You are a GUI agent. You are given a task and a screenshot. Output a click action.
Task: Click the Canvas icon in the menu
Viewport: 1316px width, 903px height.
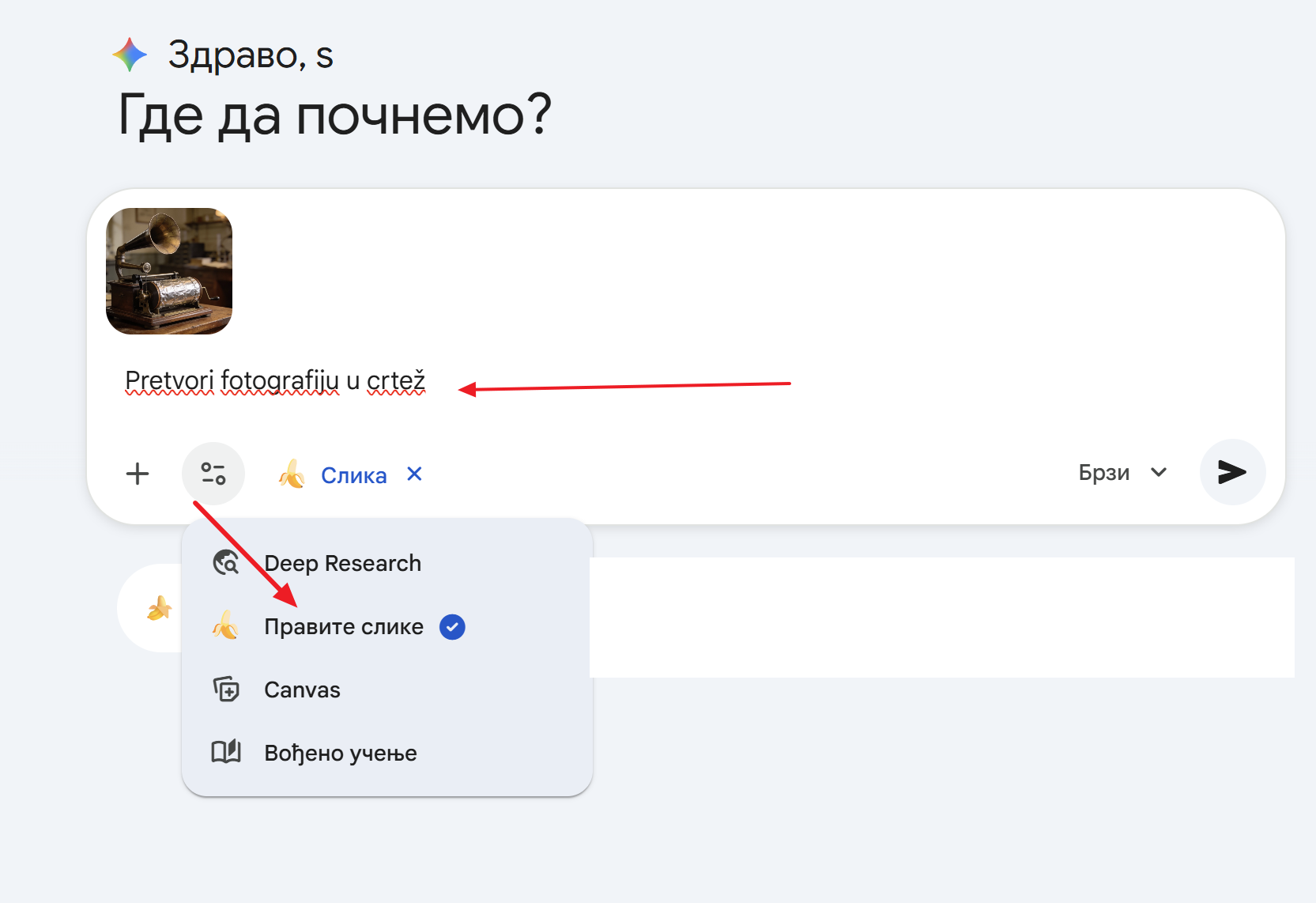click(x=226, y=690)
